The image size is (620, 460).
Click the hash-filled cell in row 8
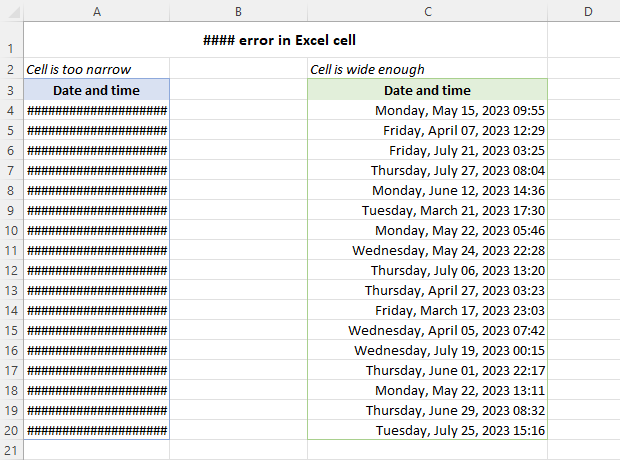click(x=96, y=190)
